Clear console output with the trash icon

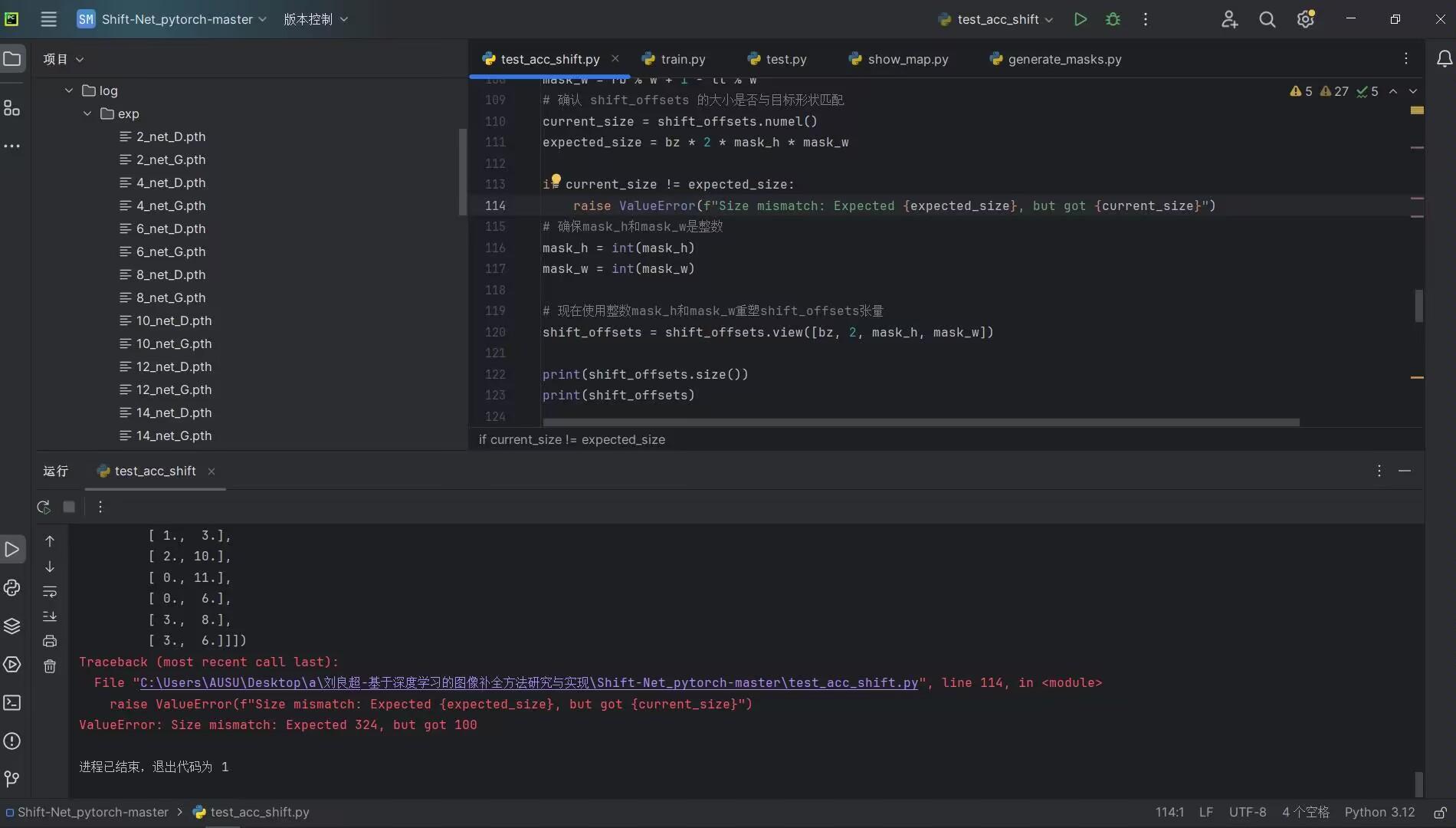50,666
